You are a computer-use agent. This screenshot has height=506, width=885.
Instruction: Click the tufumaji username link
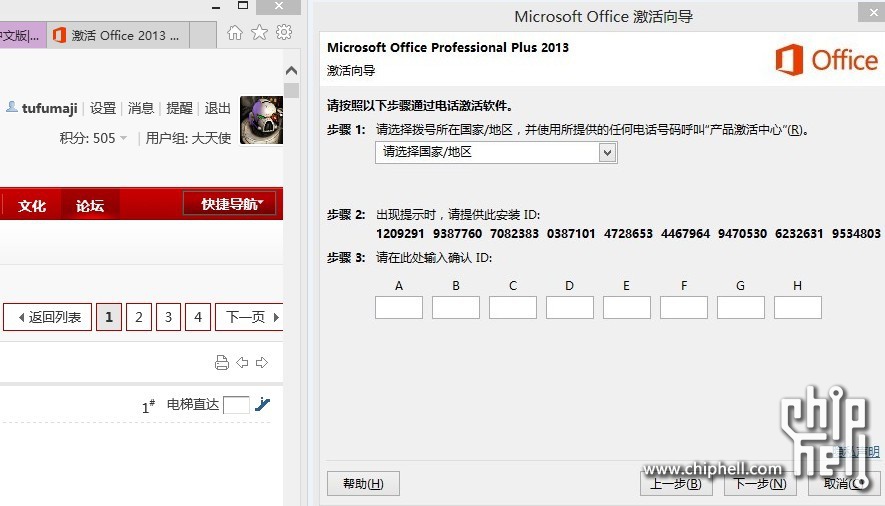pyautogui.click(x=50, y=108)
